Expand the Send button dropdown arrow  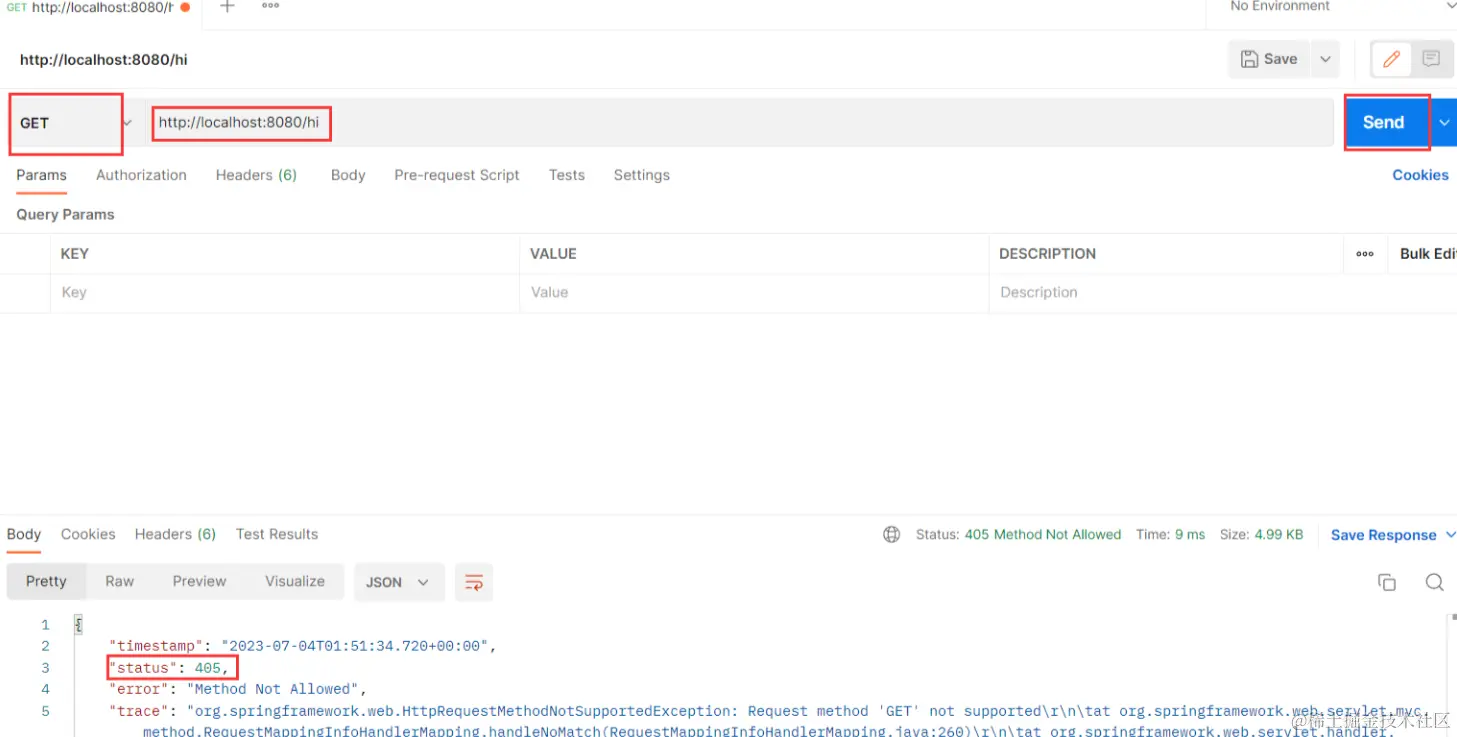click(1445, 122)
